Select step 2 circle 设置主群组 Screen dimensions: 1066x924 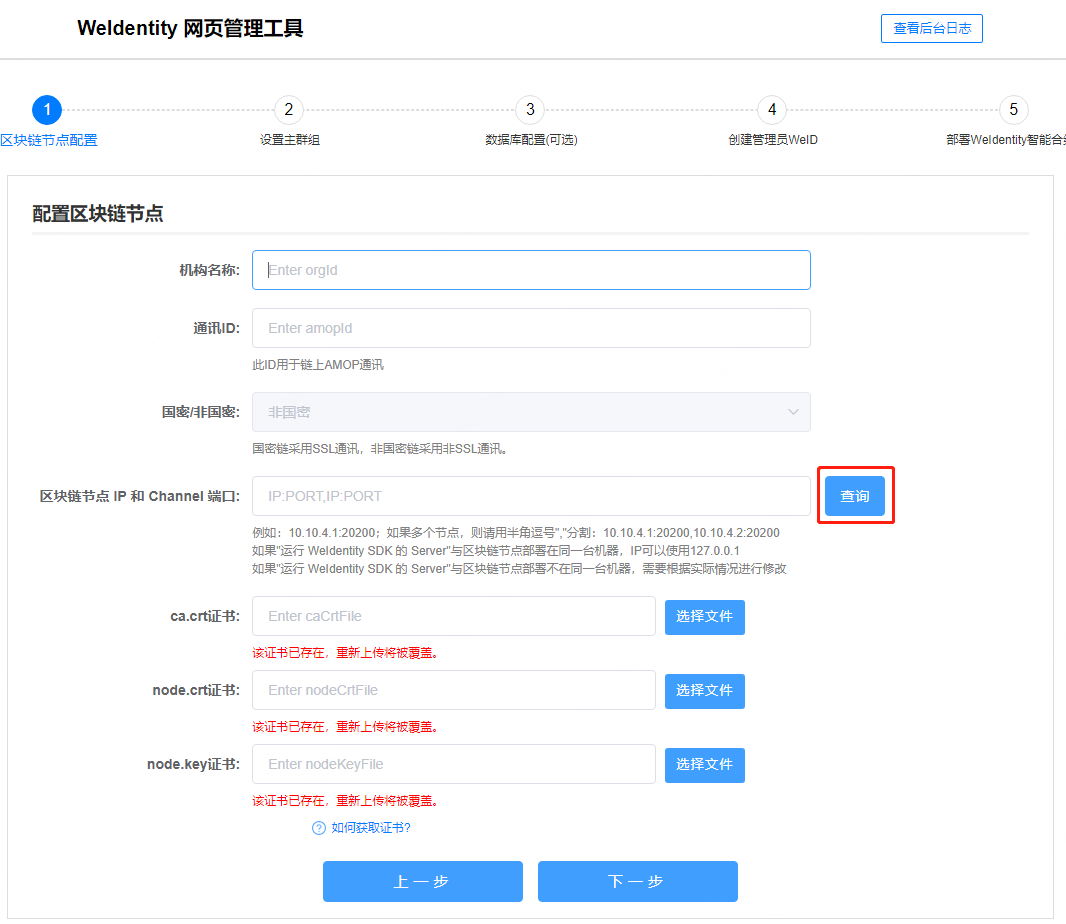click(289, 109)
